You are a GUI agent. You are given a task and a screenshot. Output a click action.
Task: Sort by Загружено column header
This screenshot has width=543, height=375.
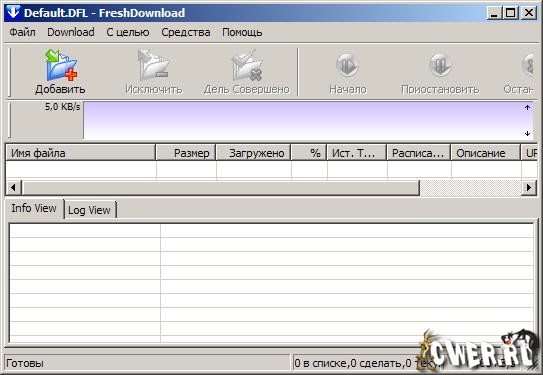tap(253, 153)
